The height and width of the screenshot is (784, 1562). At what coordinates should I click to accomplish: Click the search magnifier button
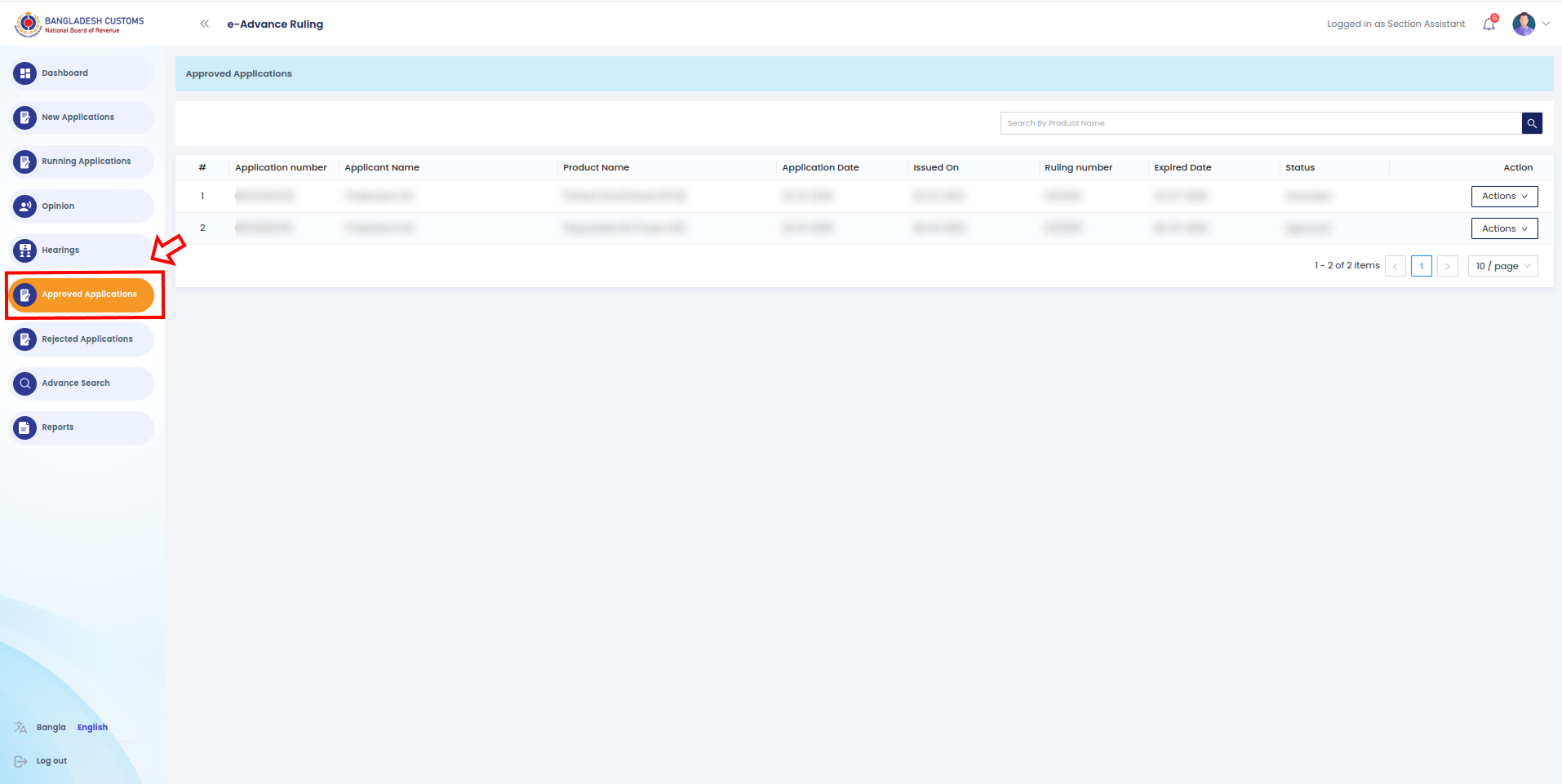tap(1532, 123)
